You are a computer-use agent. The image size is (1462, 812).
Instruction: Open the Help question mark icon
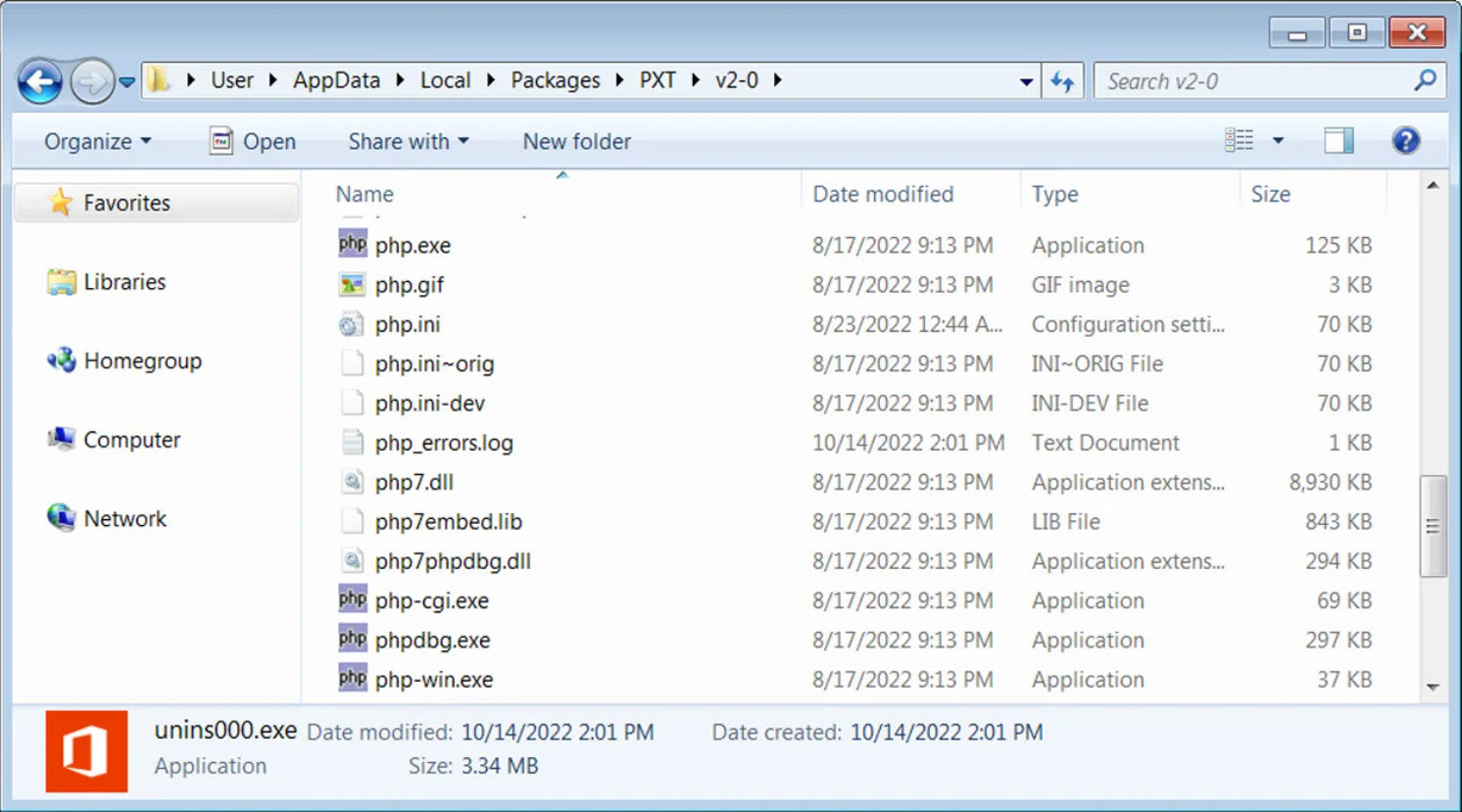pyautogui.click(x=1405, y=141)
